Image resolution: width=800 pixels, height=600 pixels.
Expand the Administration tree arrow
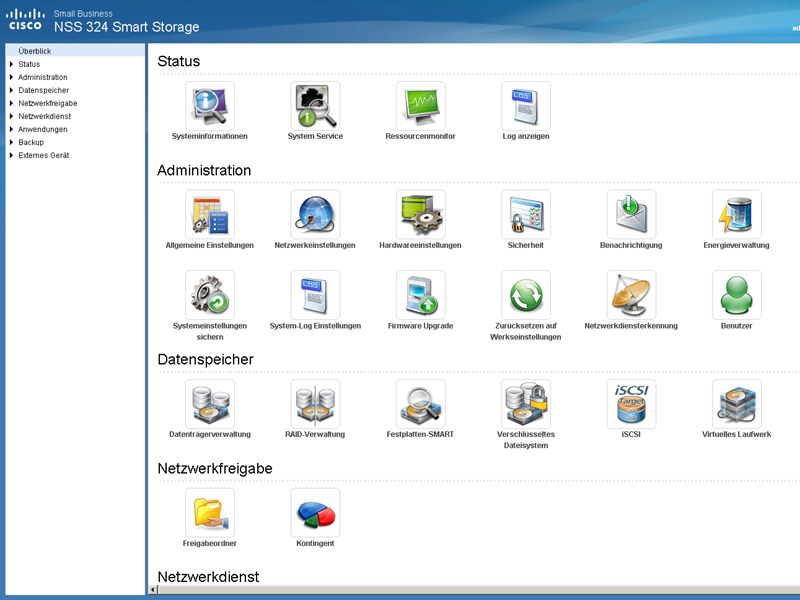pyautogui.click(x=11, y=77)
